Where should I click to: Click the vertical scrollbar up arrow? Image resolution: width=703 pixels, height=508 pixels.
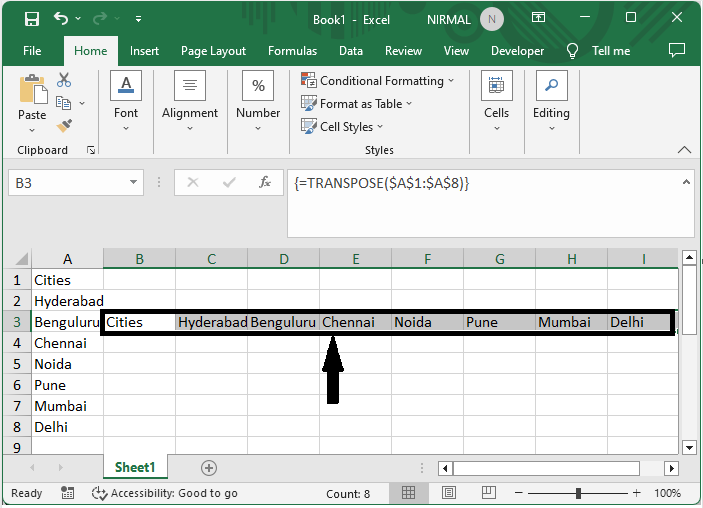click(689, 258)
